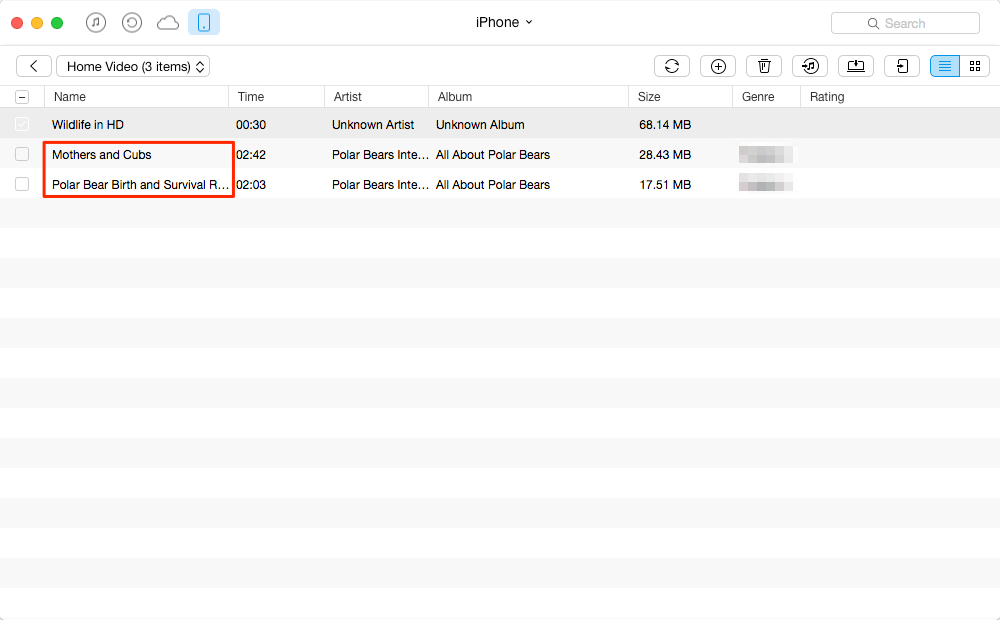Click the Mothers and Cubs album cell
This screenshot has height=620, width=1000.
coord(493,155)
